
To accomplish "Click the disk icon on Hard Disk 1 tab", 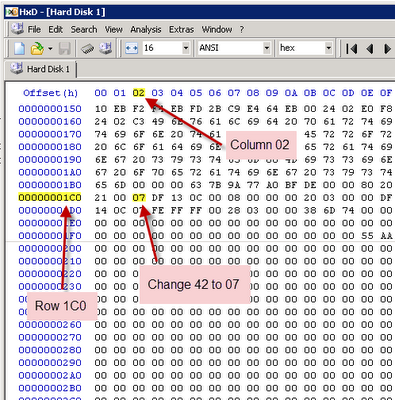I will click(x=16, y=68).
